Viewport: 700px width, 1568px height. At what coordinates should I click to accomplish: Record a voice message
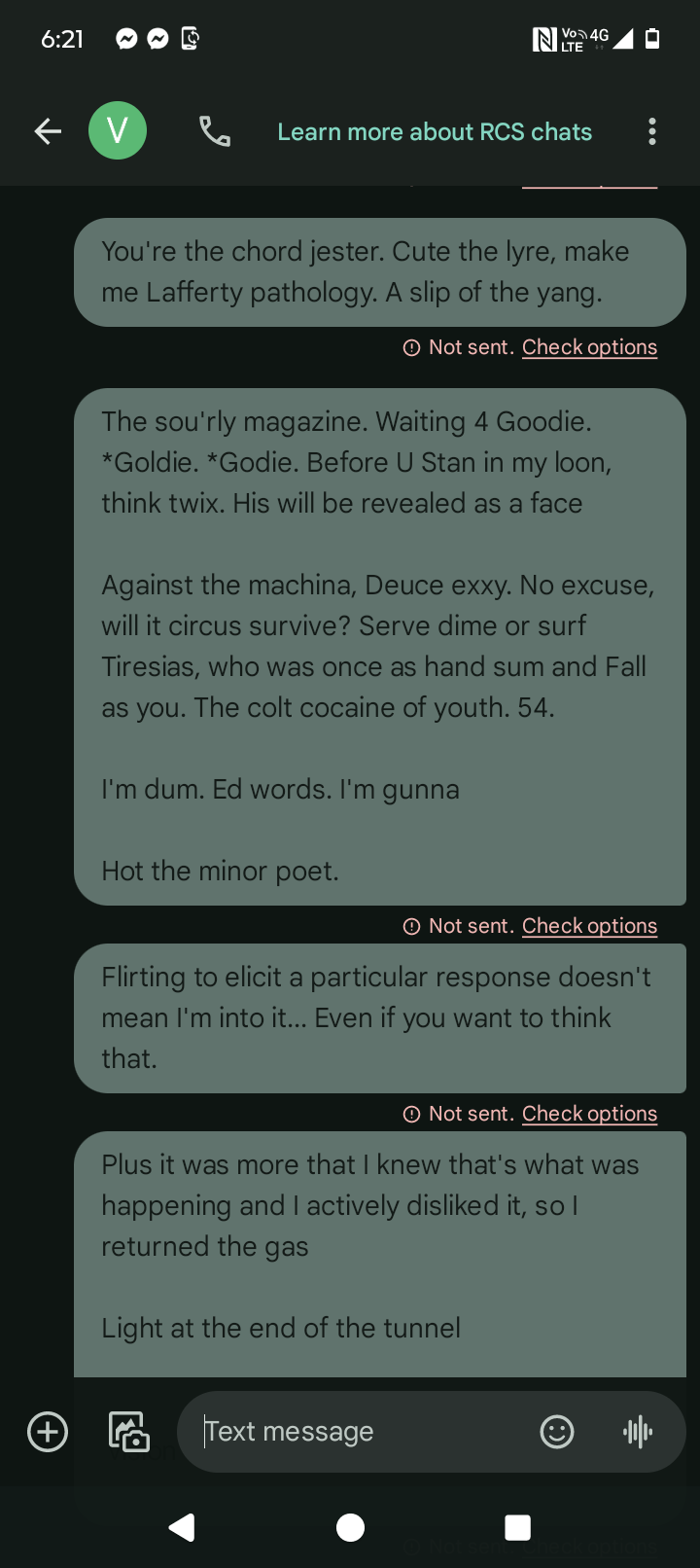click(638, 1432)
